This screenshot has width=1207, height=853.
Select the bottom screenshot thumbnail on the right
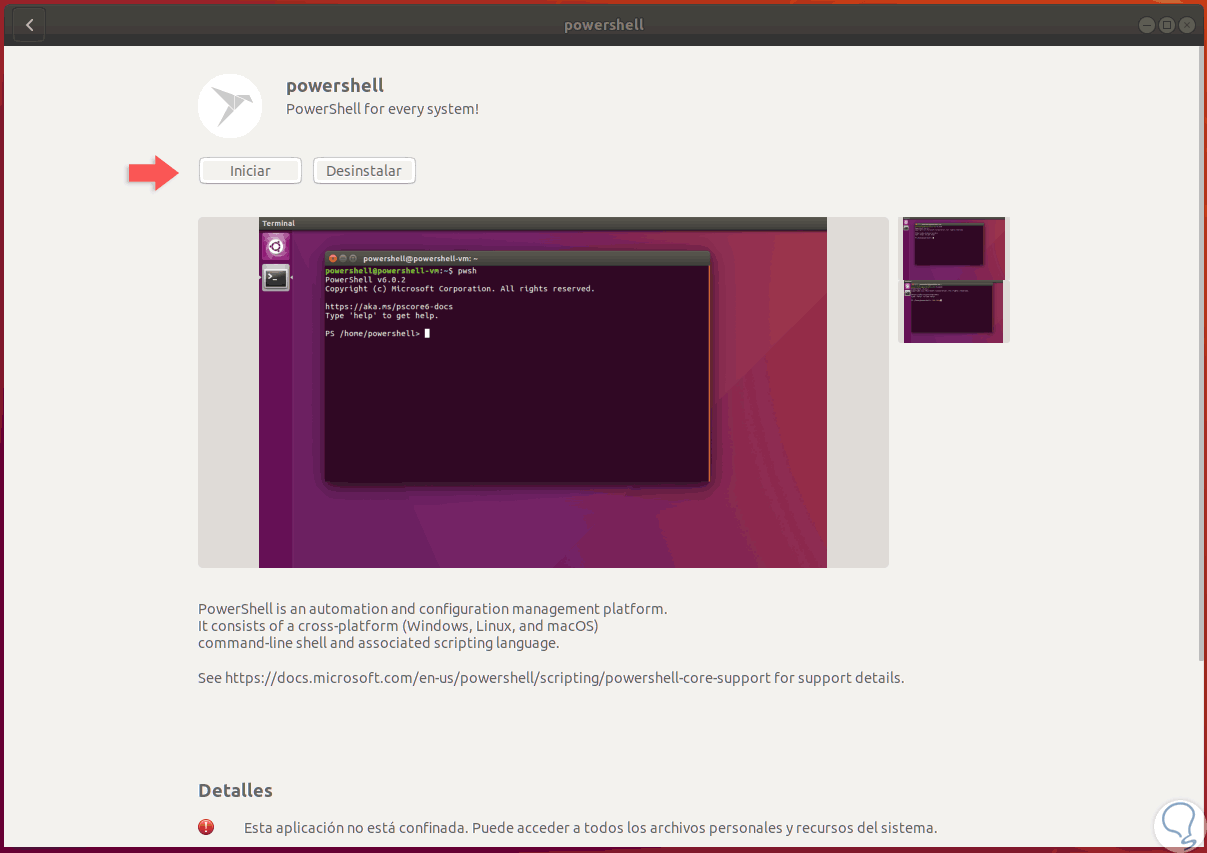pyautogui.click(x=952, y=313)
